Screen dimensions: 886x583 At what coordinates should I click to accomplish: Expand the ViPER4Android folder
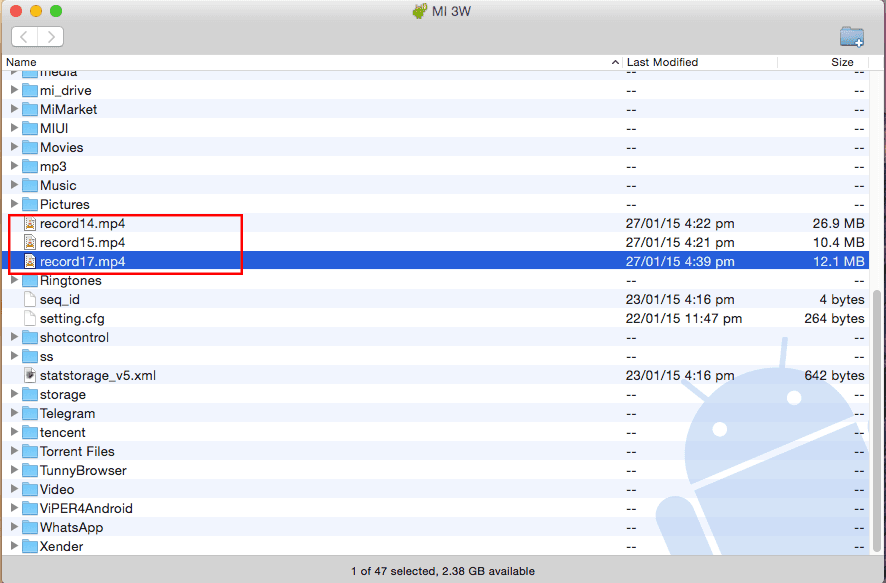pos(14,509)
